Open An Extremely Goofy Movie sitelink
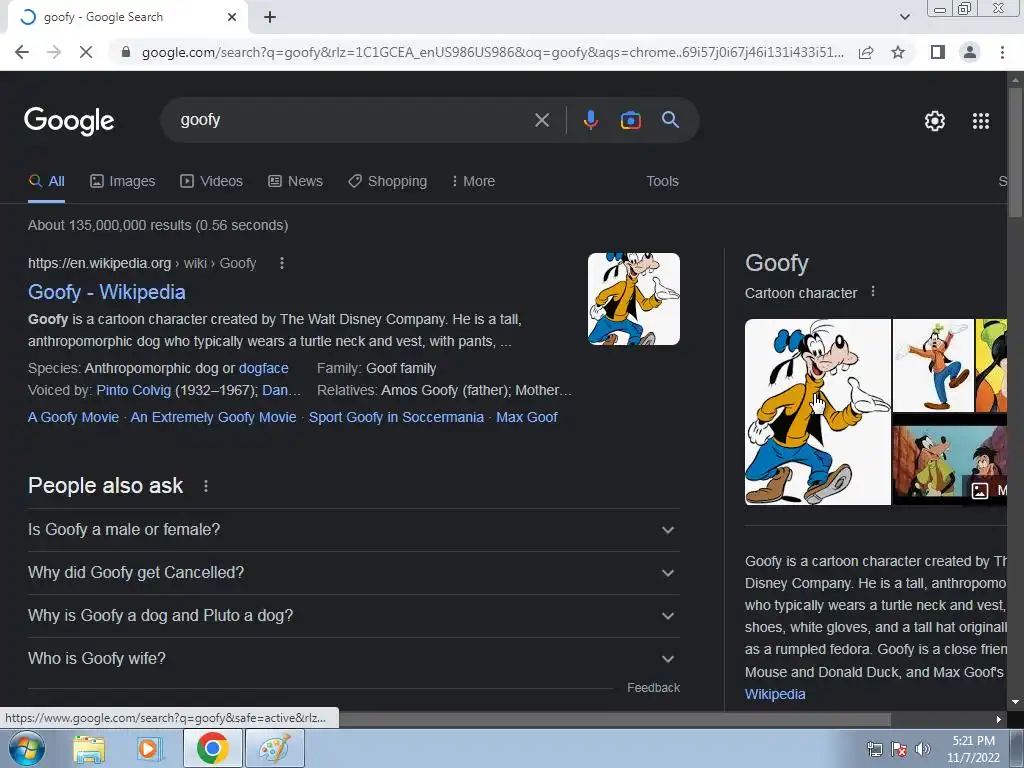This screenshot has height=768, width=1024. [213, 417]
